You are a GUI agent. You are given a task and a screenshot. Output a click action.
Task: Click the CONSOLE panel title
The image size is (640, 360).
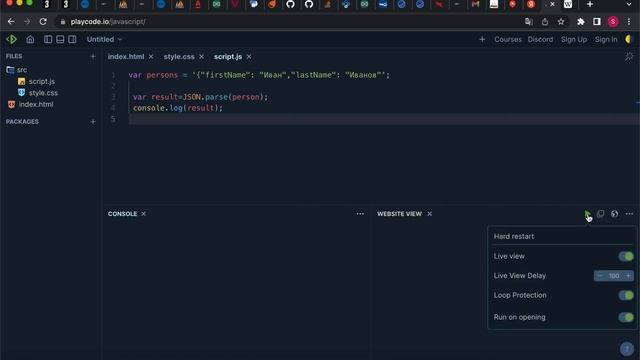[x=122, y=214]
